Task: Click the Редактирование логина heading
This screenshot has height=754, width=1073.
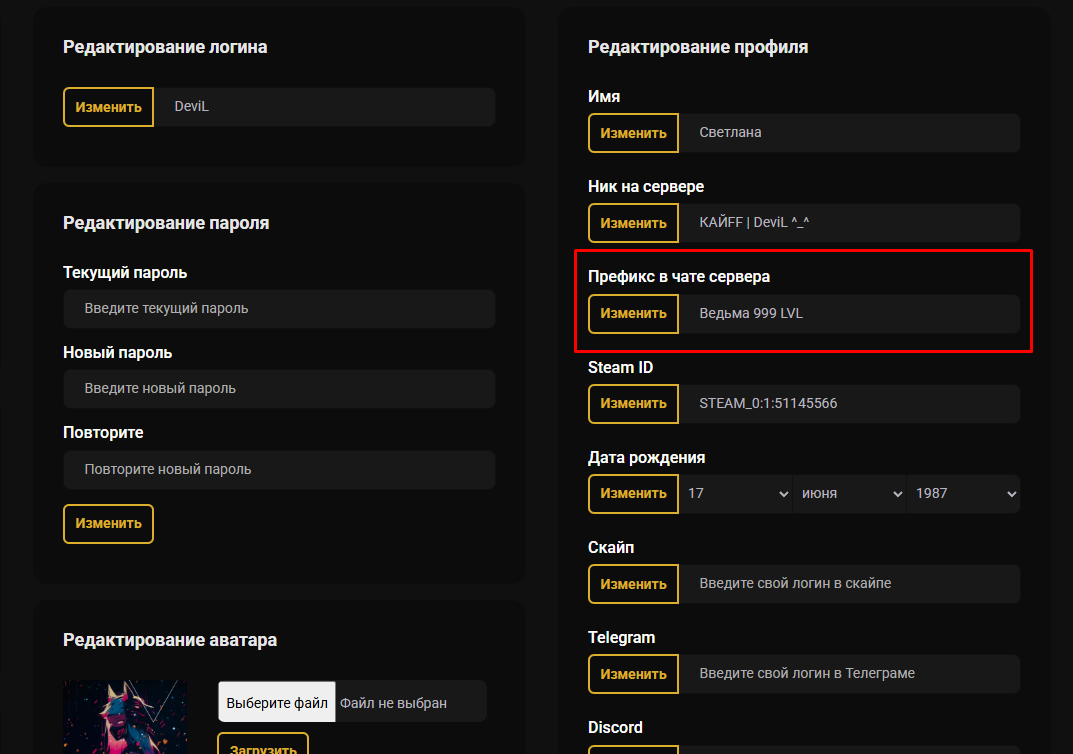Action: [165, 47]
